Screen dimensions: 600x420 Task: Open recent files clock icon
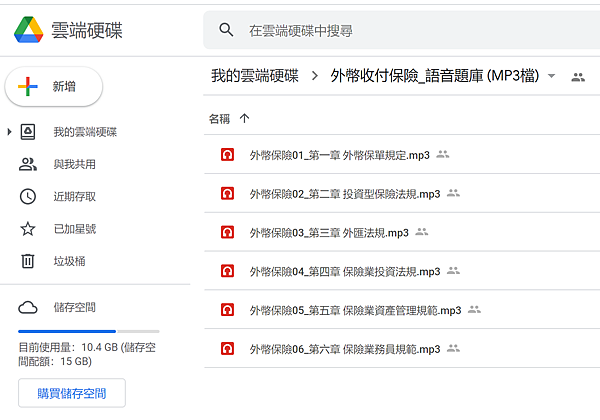(28, 197)
